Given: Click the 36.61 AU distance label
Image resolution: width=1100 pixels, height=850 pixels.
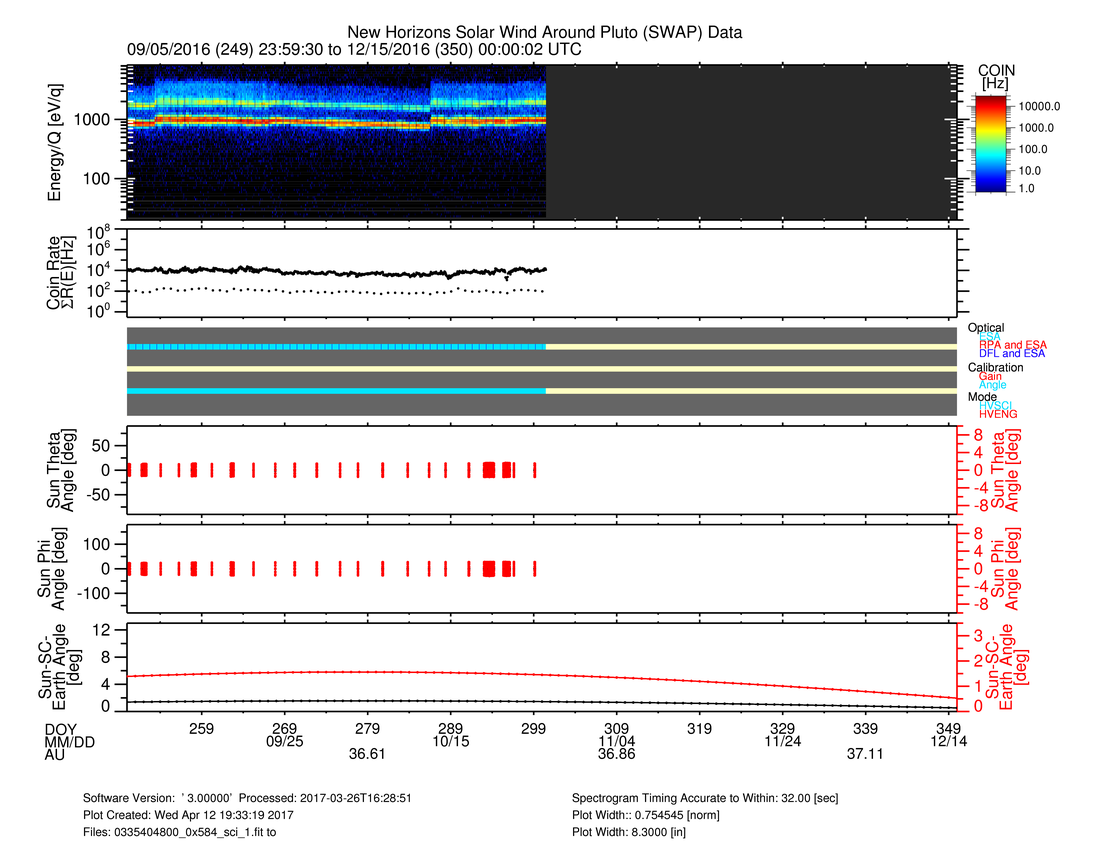Looking at the screenshot, I should [x=367, y=755].
